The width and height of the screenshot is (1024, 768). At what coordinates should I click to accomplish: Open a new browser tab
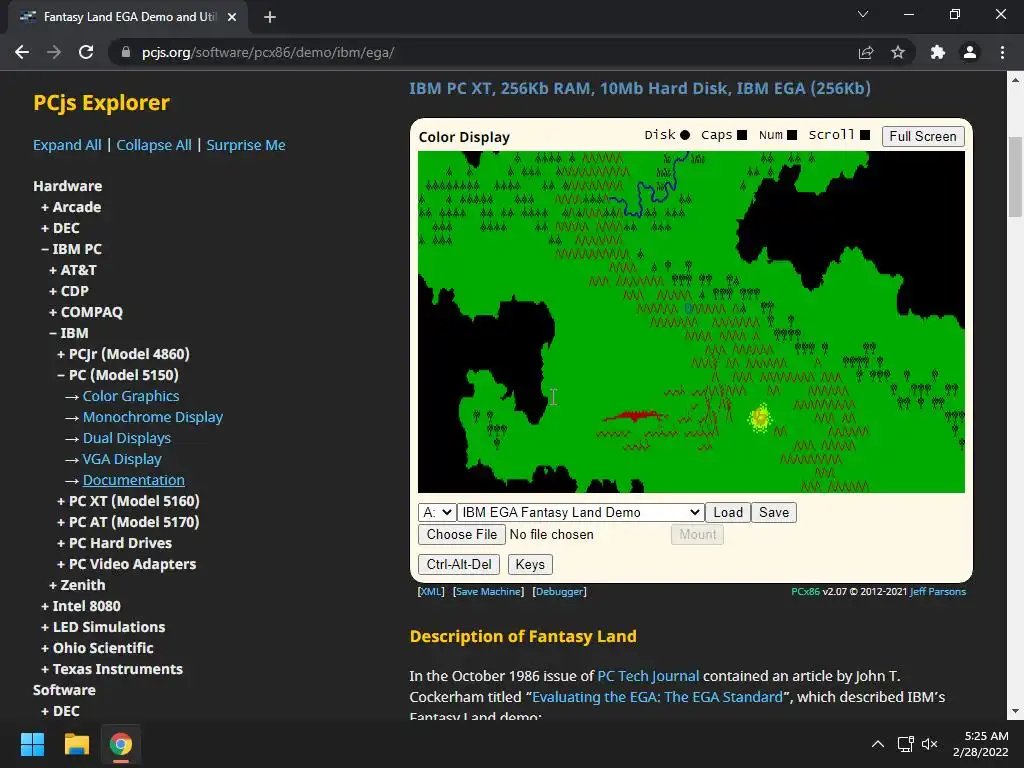[270, 17]
